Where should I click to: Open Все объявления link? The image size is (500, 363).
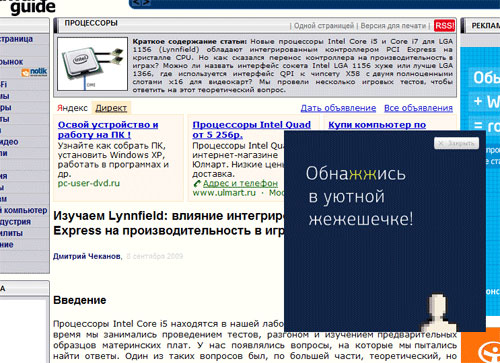(418, 108)
